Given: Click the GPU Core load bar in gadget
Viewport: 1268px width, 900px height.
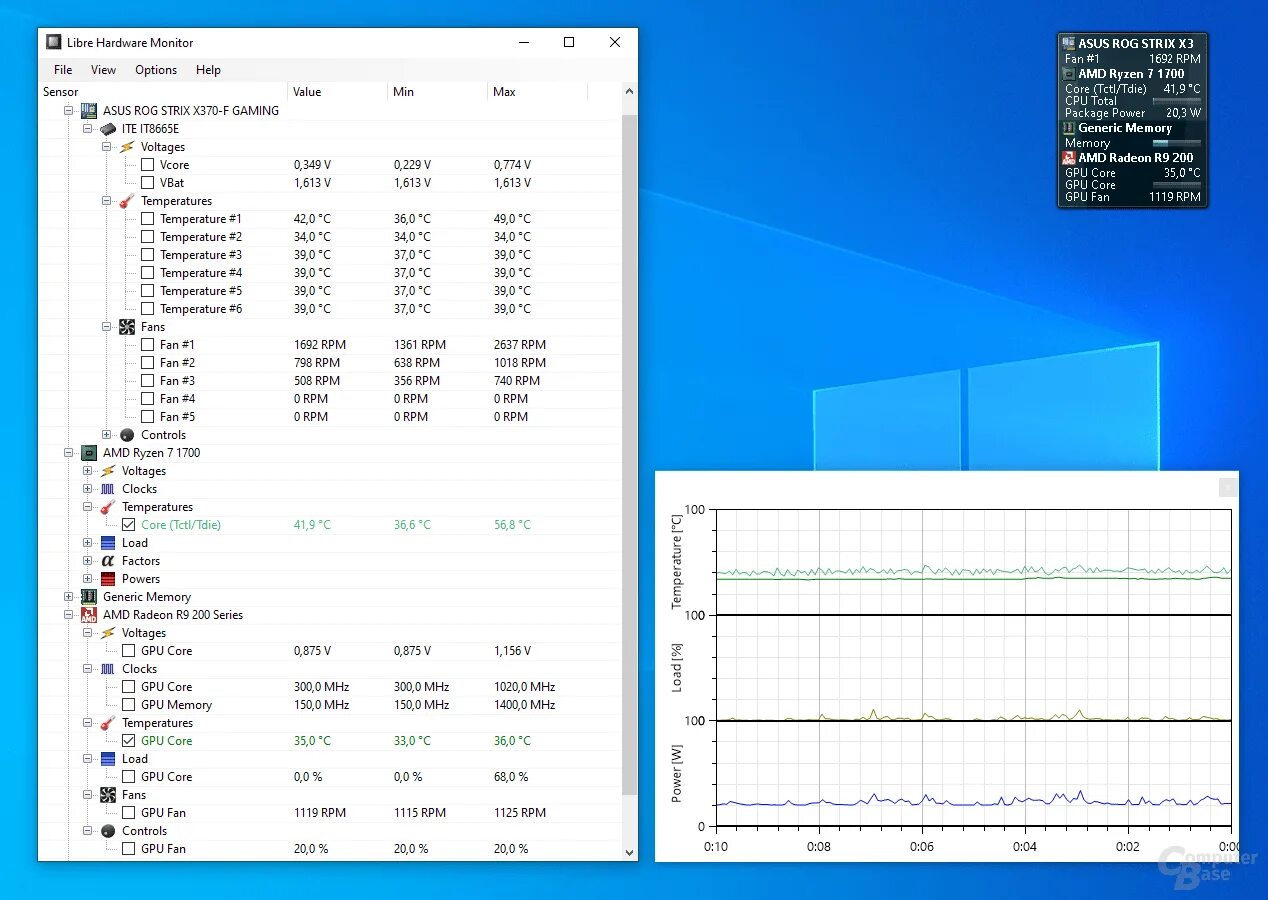Looking at the screenshot, I should click(x=1176, y=185).
